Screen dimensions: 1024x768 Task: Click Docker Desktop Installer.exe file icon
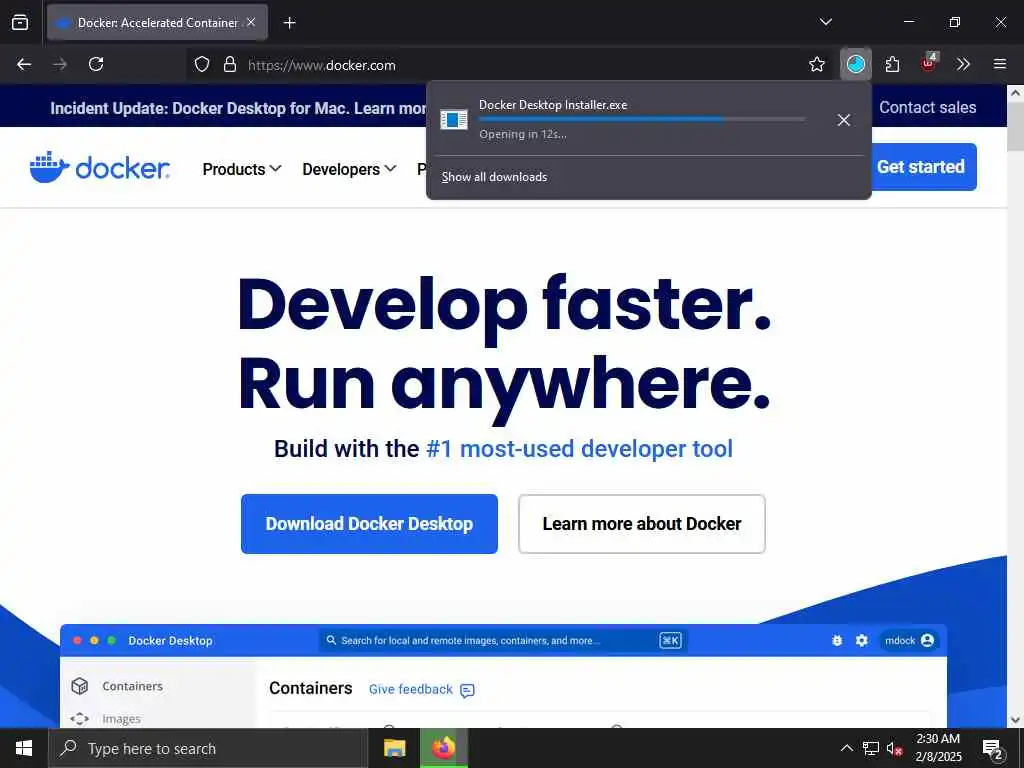(x=454, y=120)
